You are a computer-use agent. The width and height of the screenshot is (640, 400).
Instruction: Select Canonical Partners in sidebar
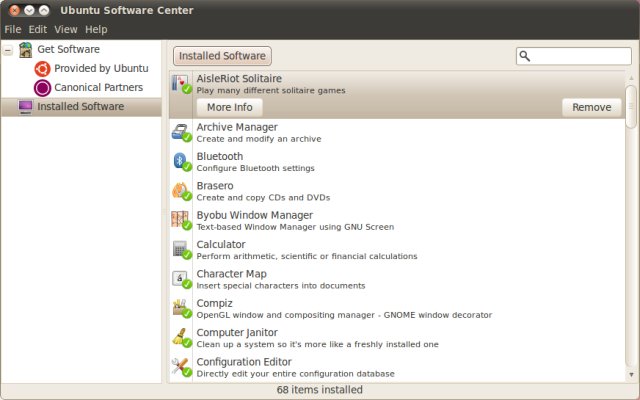pyautogui.click(x=97, y=87)
